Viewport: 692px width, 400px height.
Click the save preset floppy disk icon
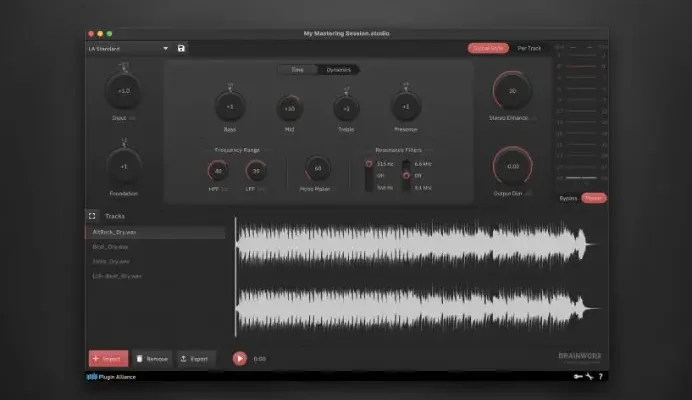click(x=181, y=48)
